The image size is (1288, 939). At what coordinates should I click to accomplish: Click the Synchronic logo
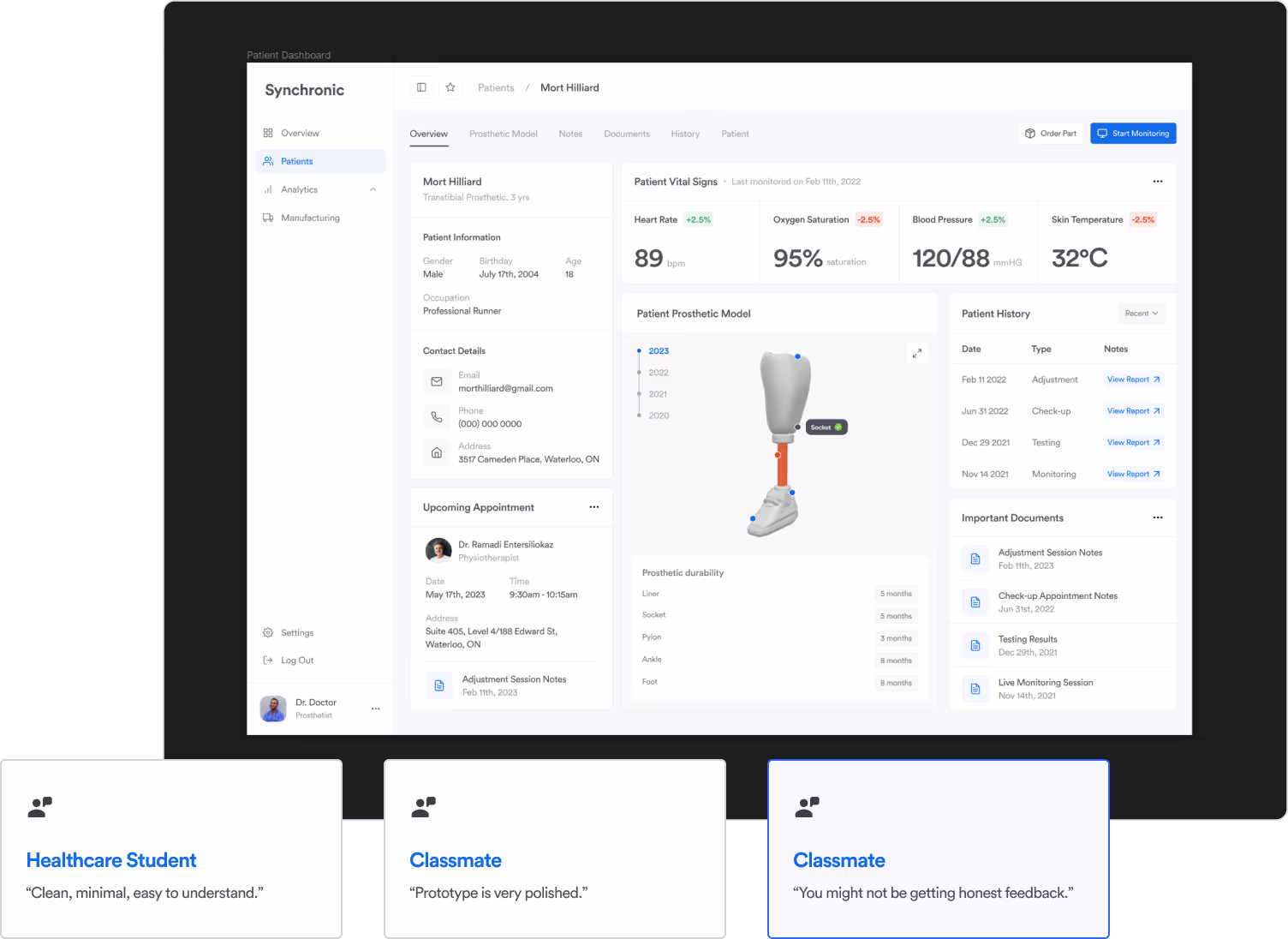tap(304, 90)
